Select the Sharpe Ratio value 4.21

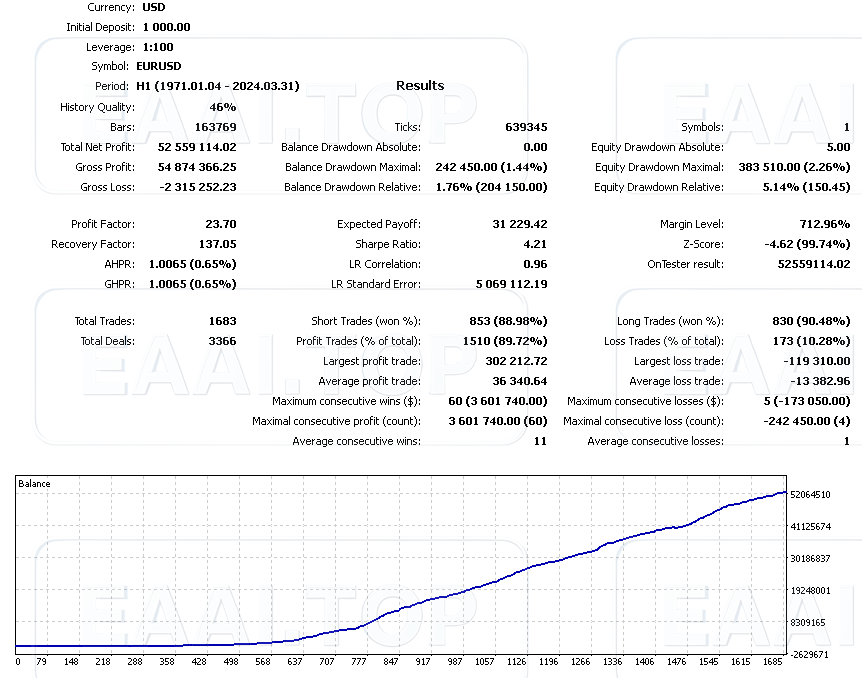click(535, 244)
